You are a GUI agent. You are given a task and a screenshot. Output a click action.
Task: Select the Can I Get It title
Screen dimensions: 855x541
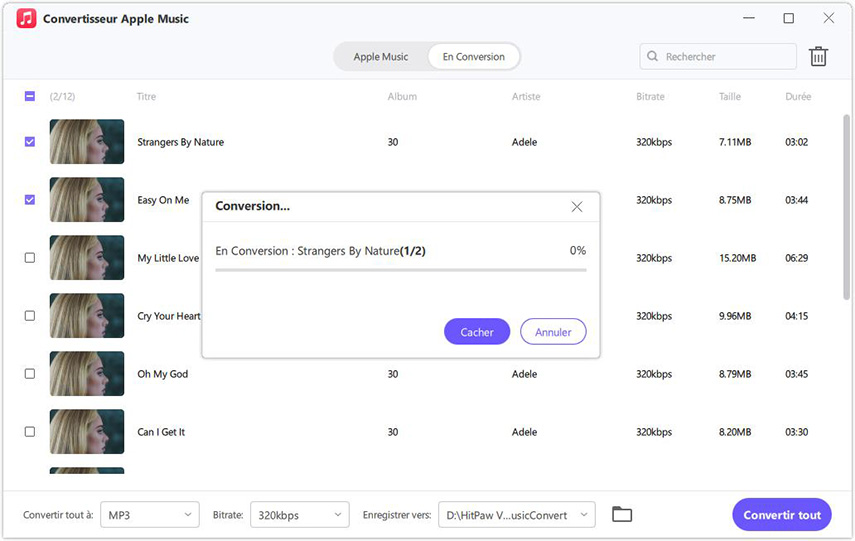(161, 432)
